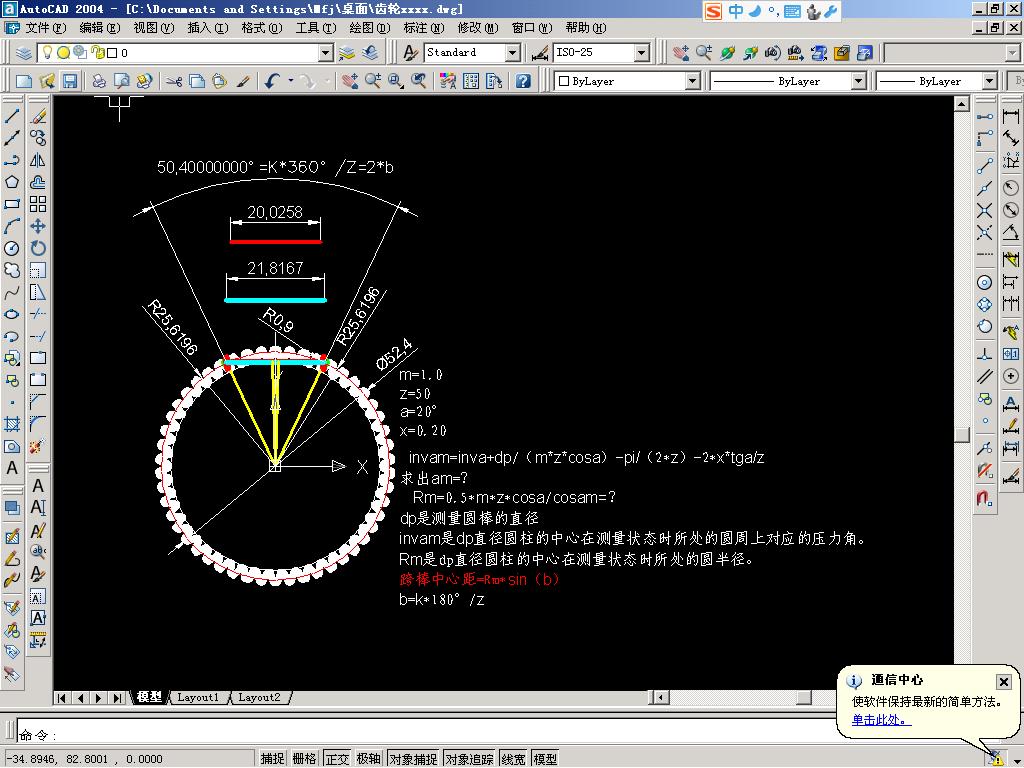Click the Save icon in toolbar
This screenshot has height=768, width=1024.
point(69,81)
